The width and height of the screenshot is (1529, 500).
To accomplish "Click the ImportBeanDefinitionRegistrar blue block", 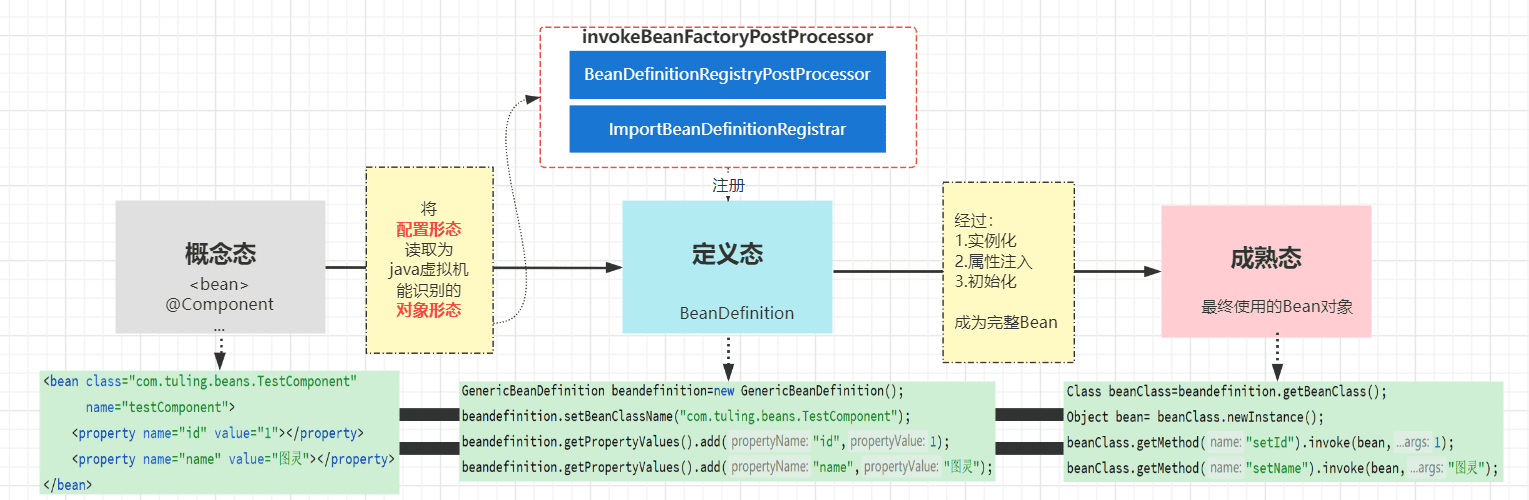I will point(727,129).
